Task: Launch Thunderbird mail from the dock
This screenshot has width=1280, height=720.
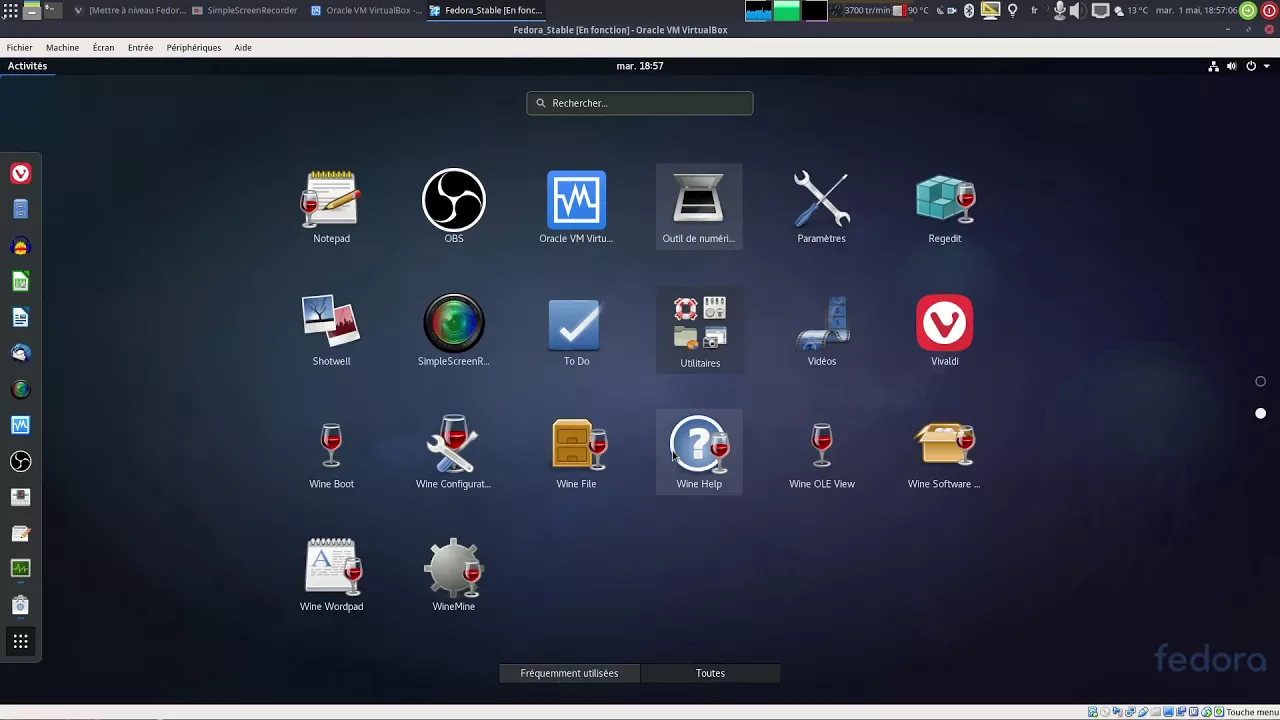Action: point(20,353)
